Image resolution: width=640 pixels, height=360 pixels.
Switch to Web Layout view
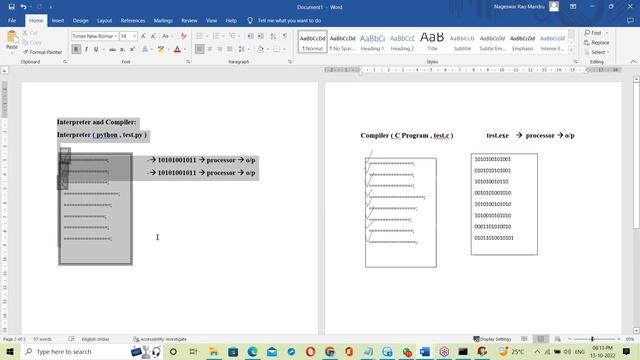coord(557,339)
